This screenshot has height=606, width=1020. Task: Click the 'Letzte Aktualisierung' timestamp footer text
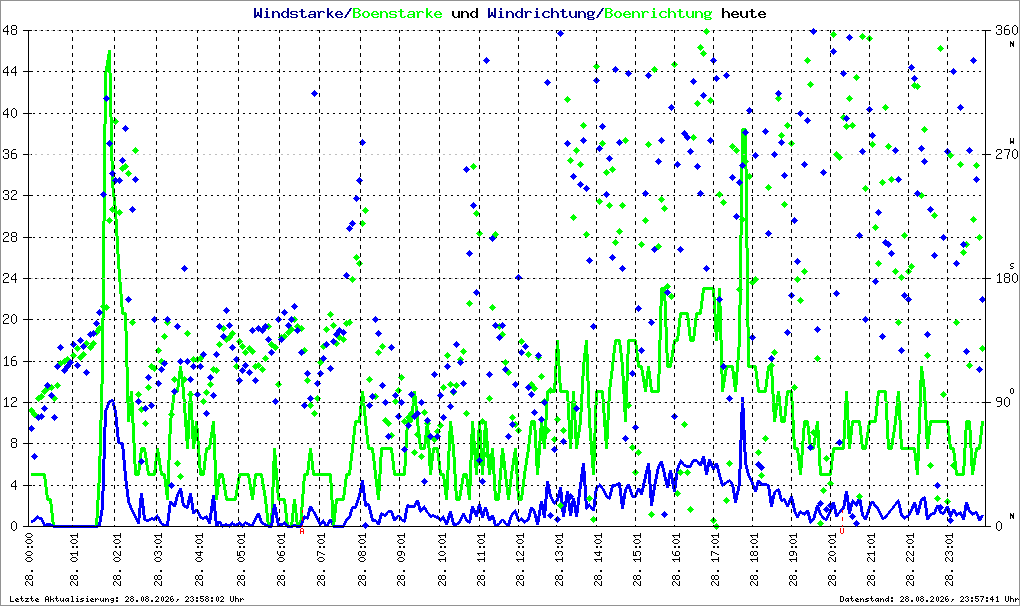click(x=127, y=599)
